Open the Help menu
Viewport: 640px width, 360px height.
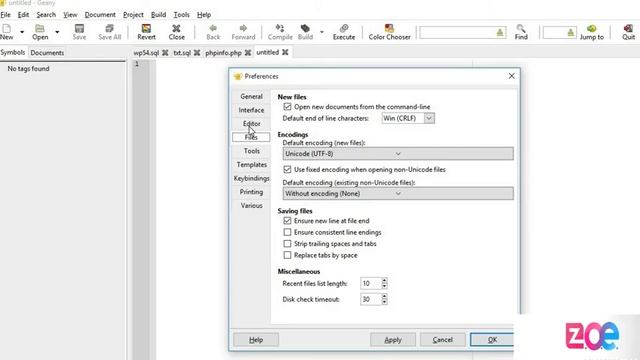point(204,15)
